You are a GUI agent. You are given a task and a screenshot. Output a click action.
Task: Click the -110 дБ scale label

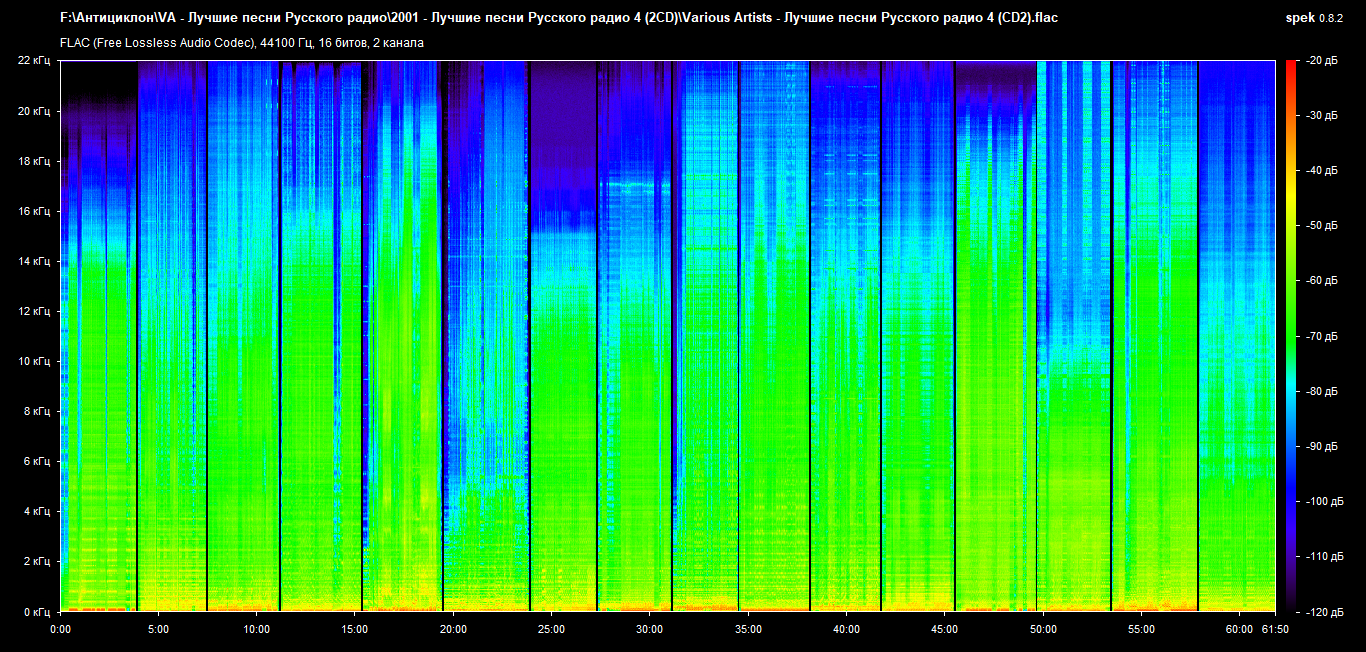click(x=1327, y=556)
